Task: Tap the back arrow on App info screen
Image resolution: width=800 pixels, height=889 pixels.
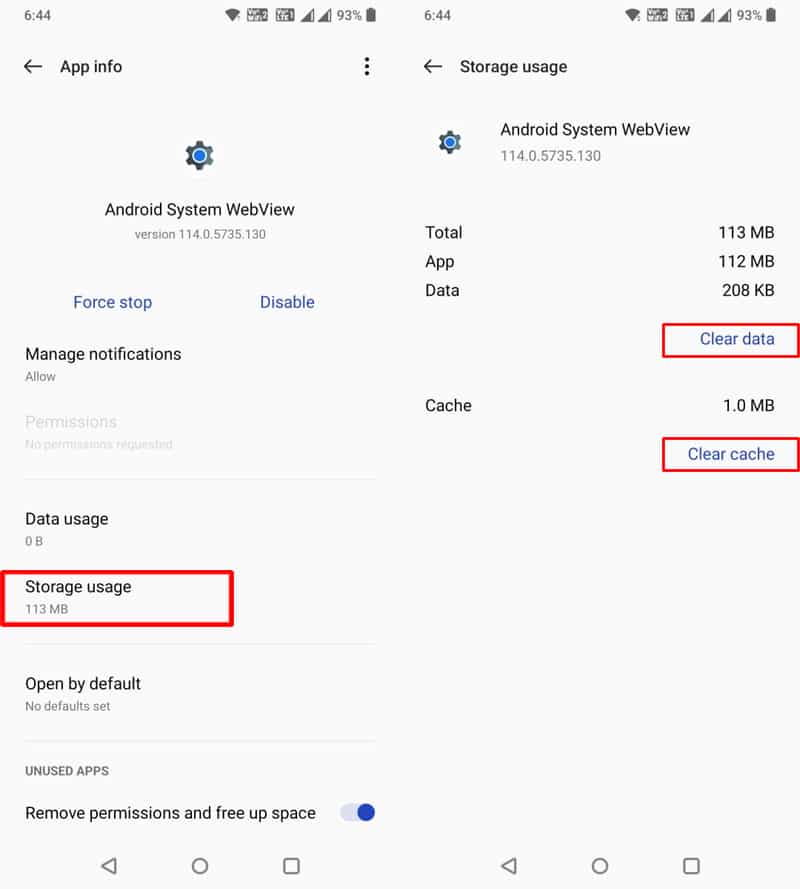Action: tap(33, 66)
